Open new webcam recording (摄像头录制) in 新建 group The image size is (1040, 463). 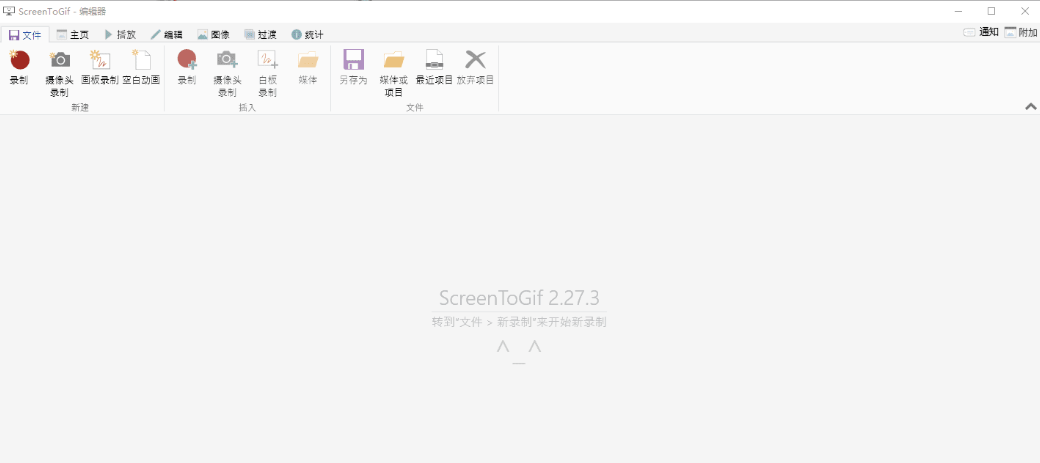(60, 73)
